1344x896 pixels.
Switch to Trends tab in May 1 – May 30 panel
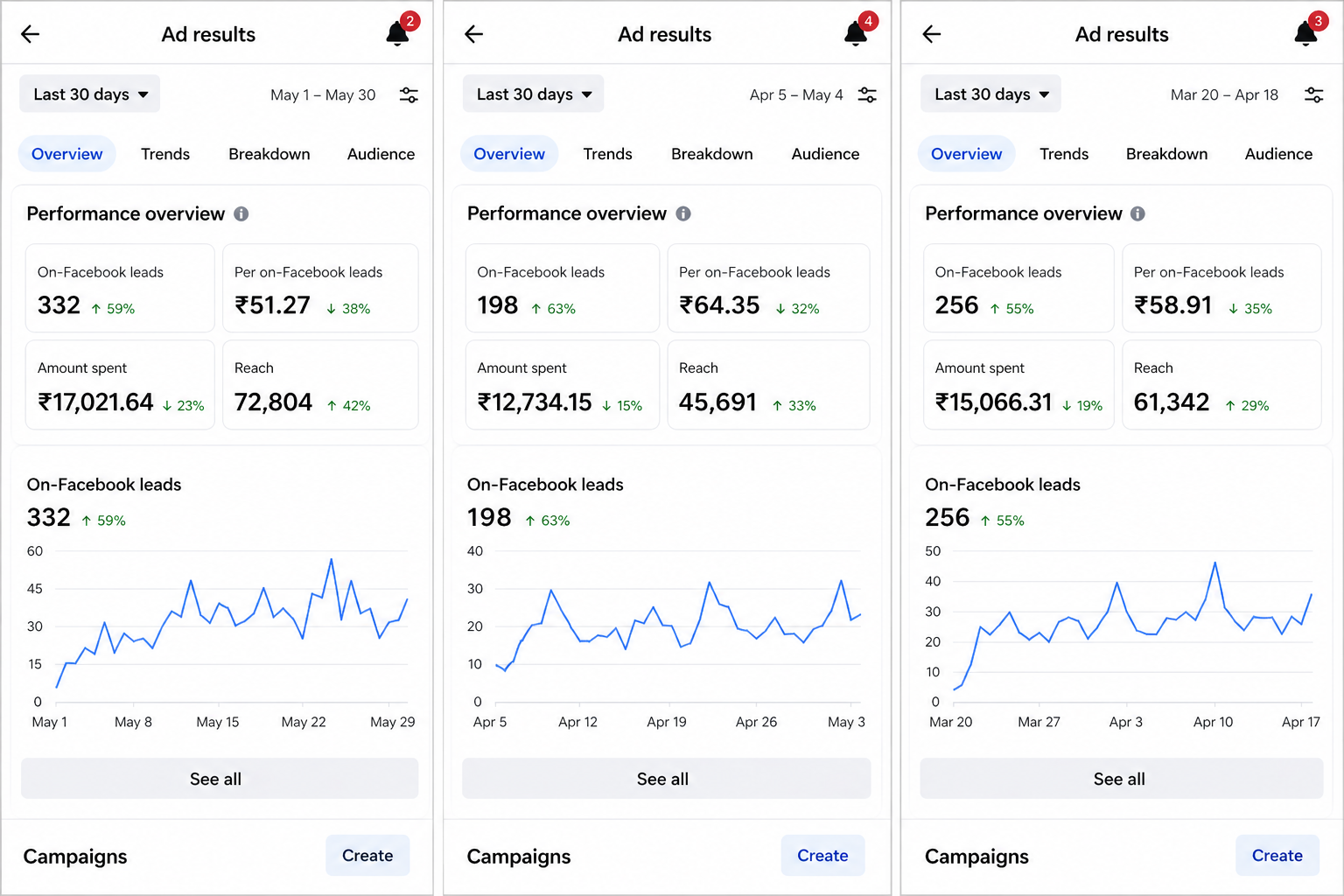point(165,154)
